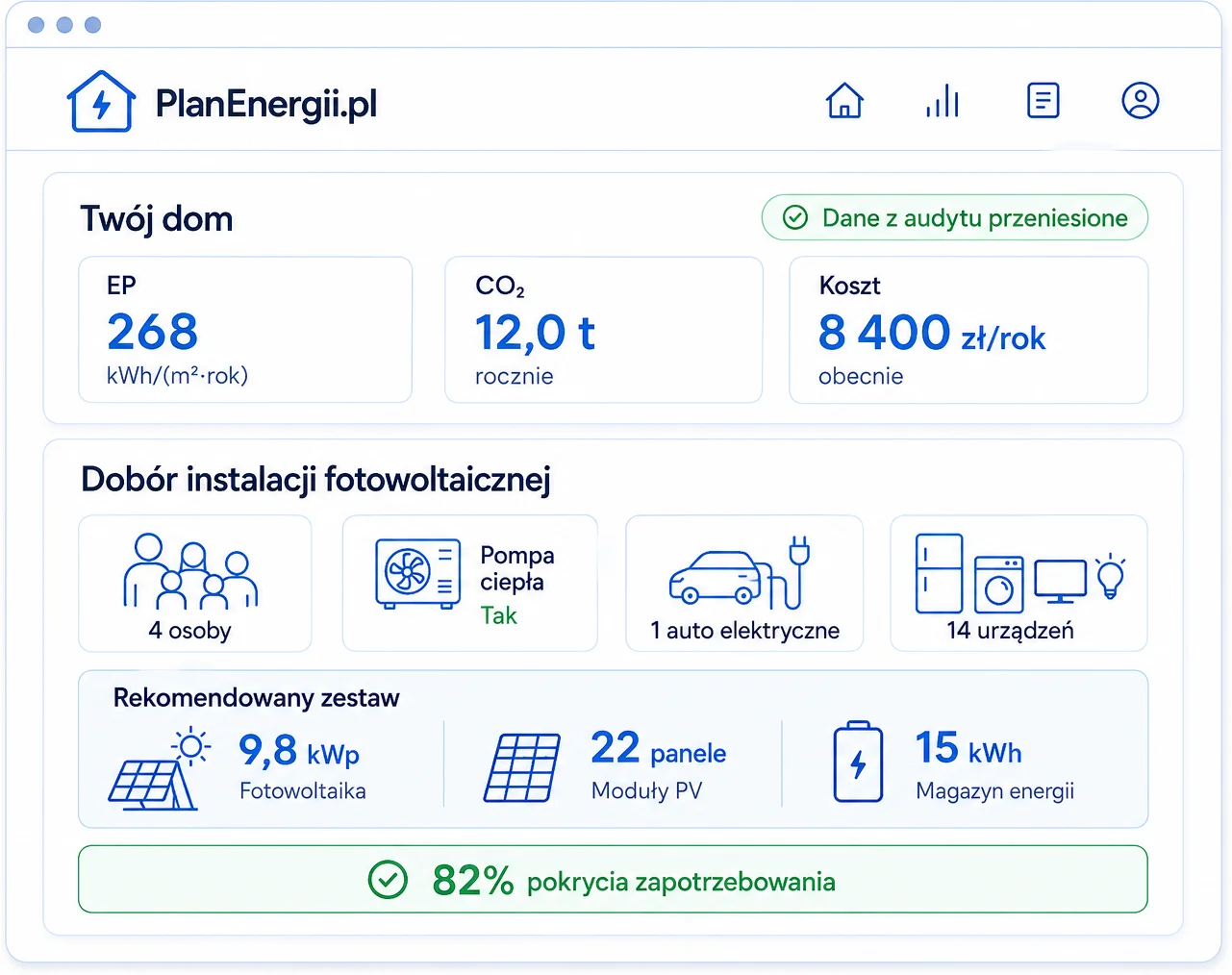Select the 'rocznie' text under CO₂
Viewport: 1232px width, 975px height.
coord(514,376)
